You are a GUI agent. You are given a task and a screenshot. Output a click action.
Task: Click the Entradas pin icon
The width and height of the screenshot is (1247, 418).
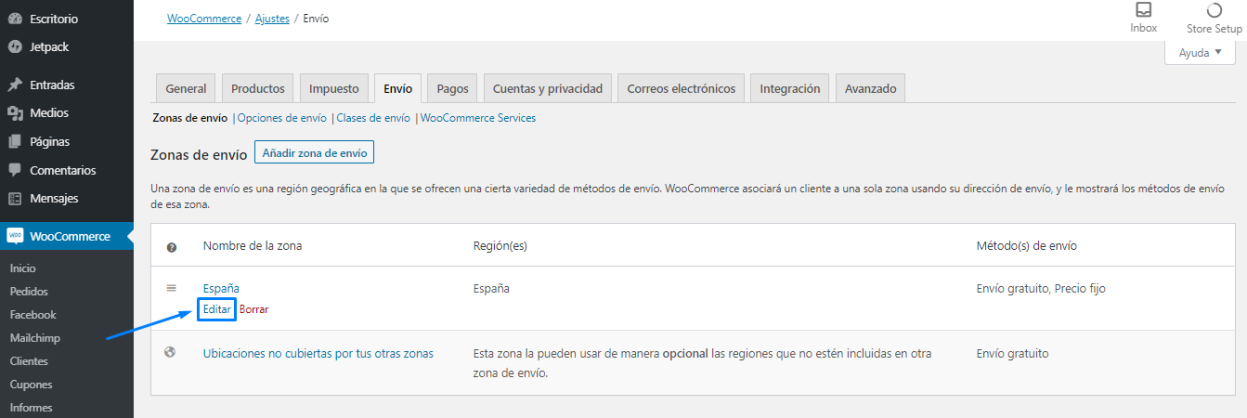(x=15, y=85)
